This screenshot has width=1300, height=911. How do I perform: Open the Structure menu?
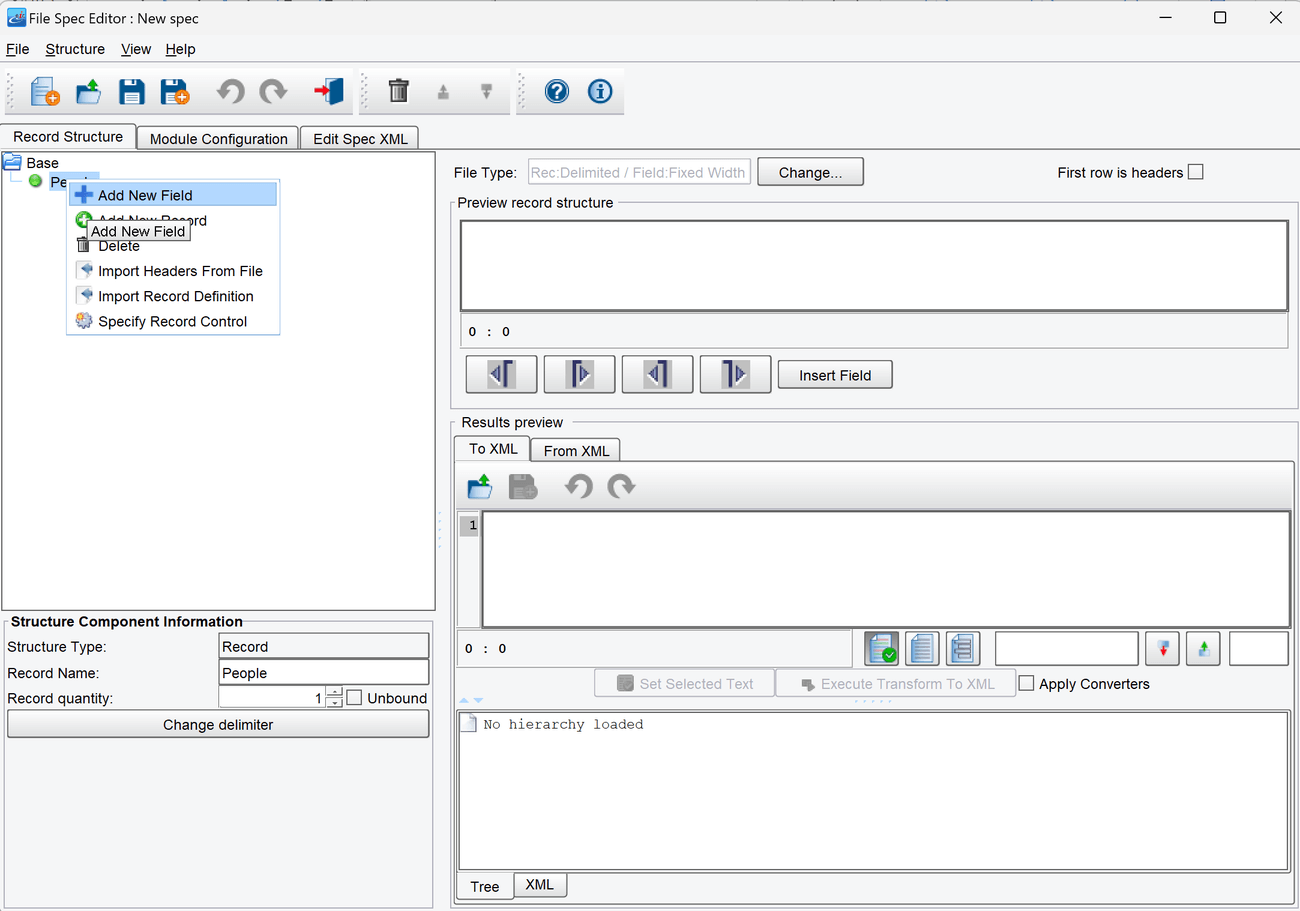[75, 49]
